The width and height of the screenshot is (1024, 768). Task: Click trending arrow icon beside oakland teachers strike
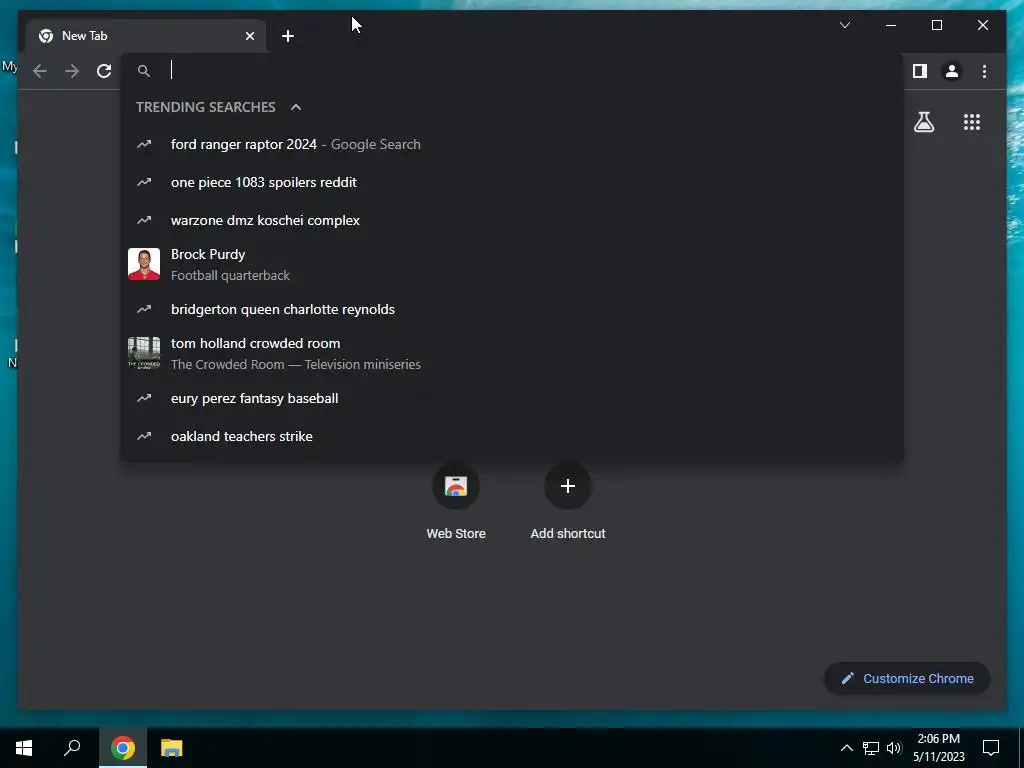(144, 436)
